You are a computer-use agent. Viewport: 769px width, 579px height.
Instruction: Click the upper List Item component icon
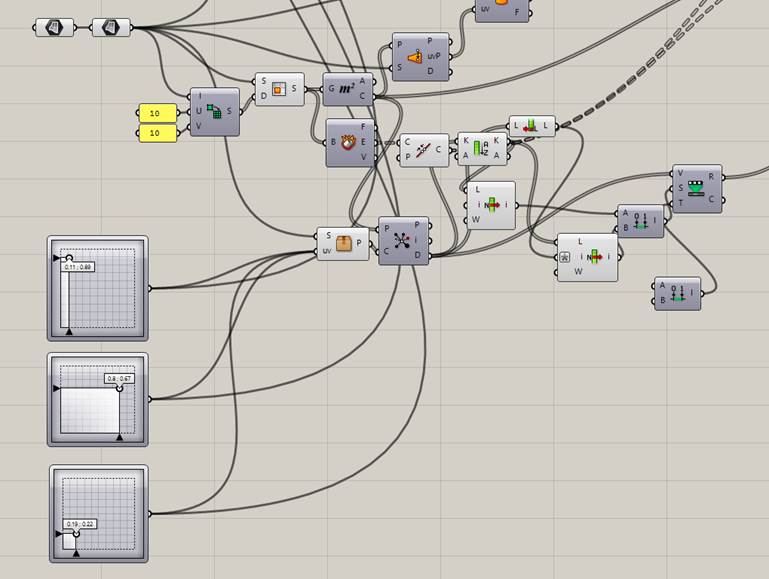[x=491, y=205]
